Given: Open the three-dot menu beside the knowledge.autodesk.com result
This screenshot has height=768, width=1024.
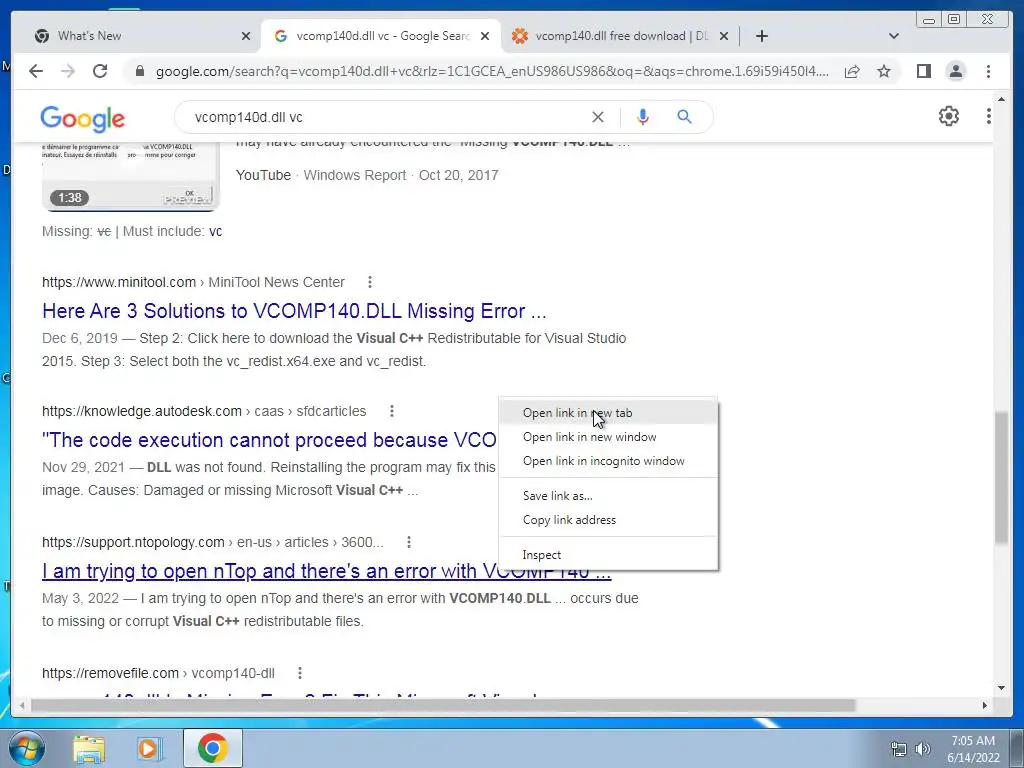Looking at the screenshot, I should [391, 411].
